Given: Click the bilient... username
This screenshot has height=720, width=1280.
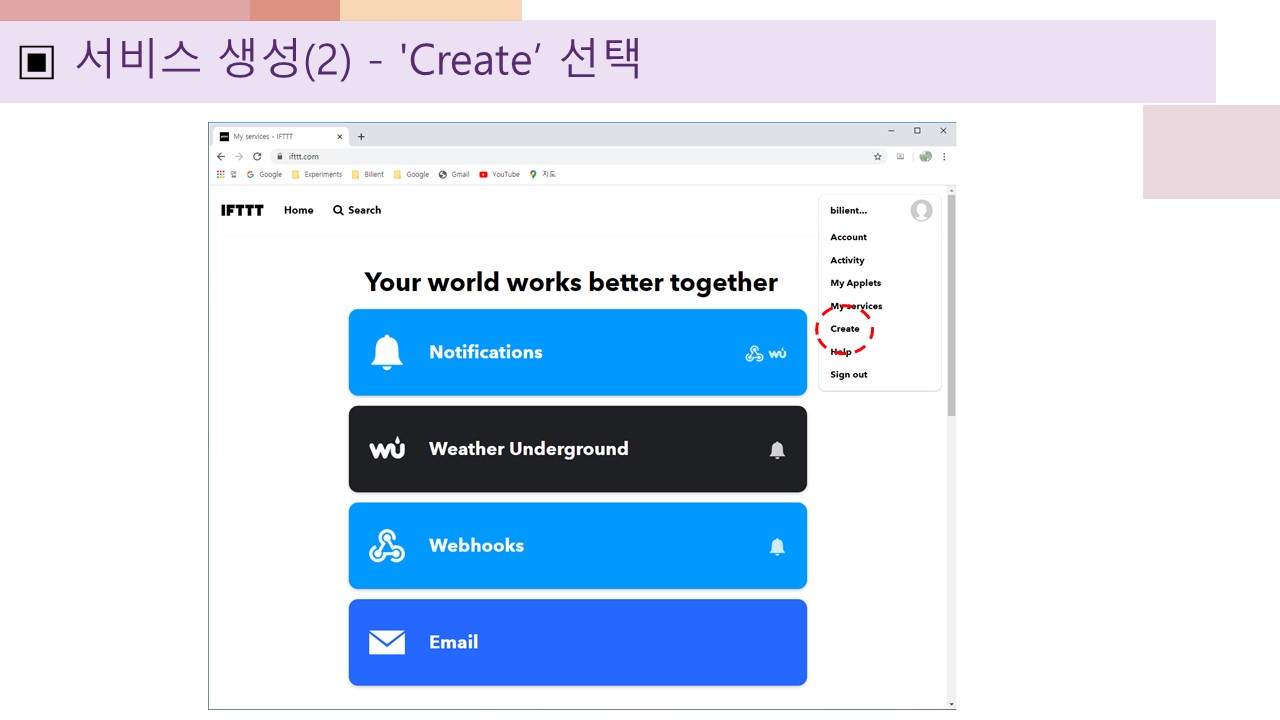Looking at the screenshot, I should pyautogui.click(x=849, y=211).
